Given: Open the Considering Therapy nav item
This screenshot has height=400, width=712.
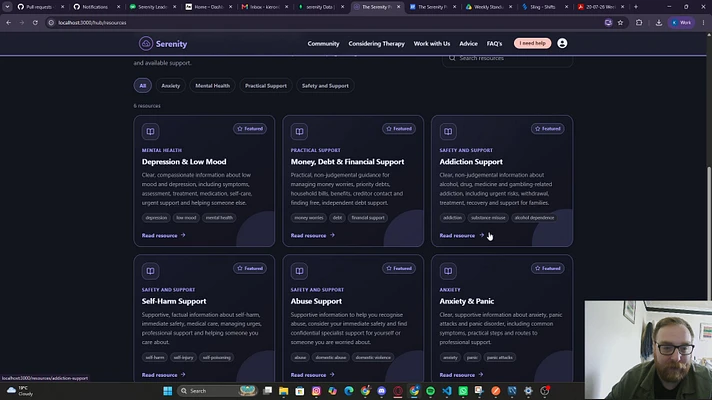Looking at the screenshot, I should coord(376,44).
